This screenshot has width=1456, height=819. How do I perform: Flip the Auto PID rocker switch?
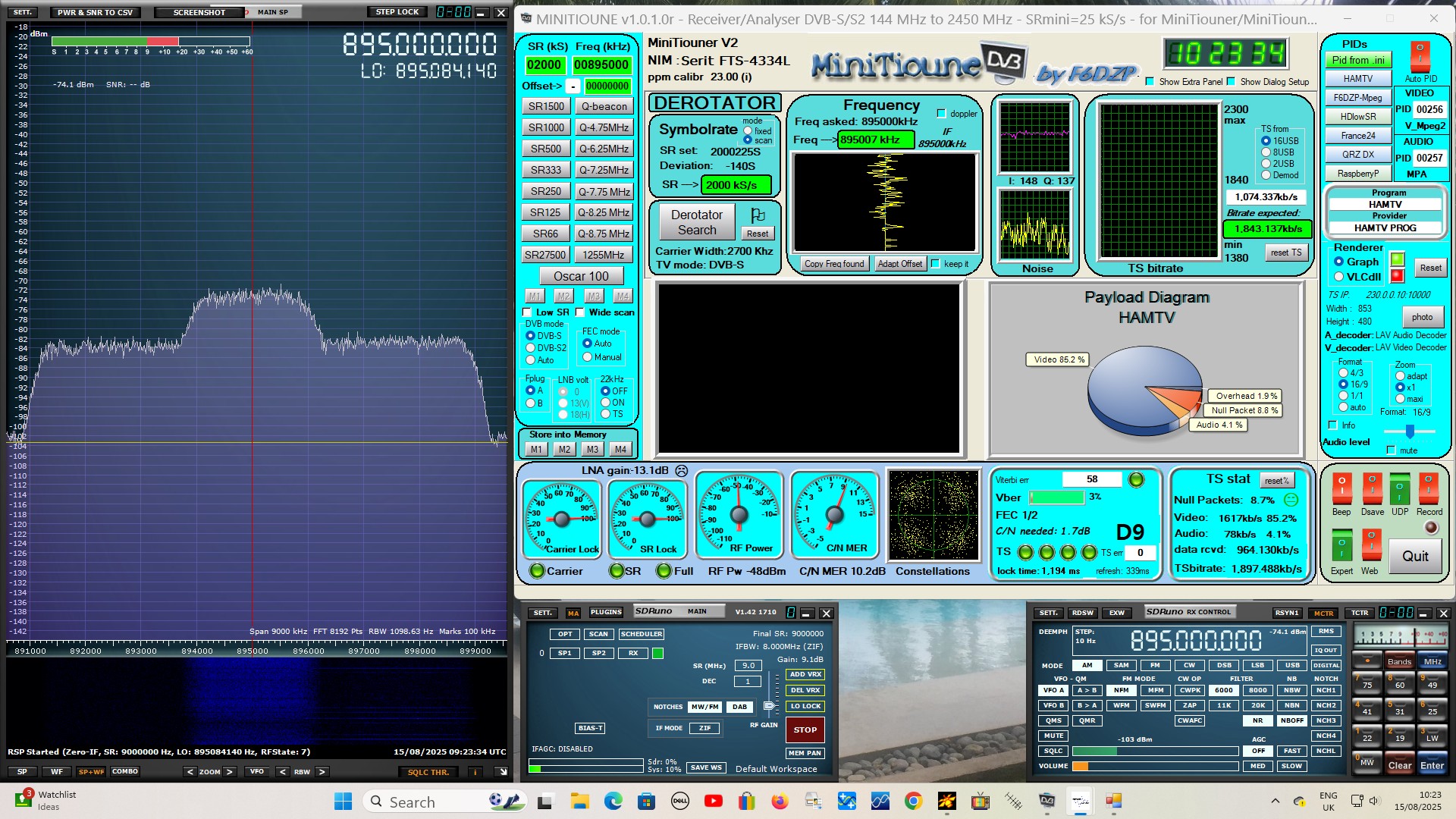point(1420,57)
